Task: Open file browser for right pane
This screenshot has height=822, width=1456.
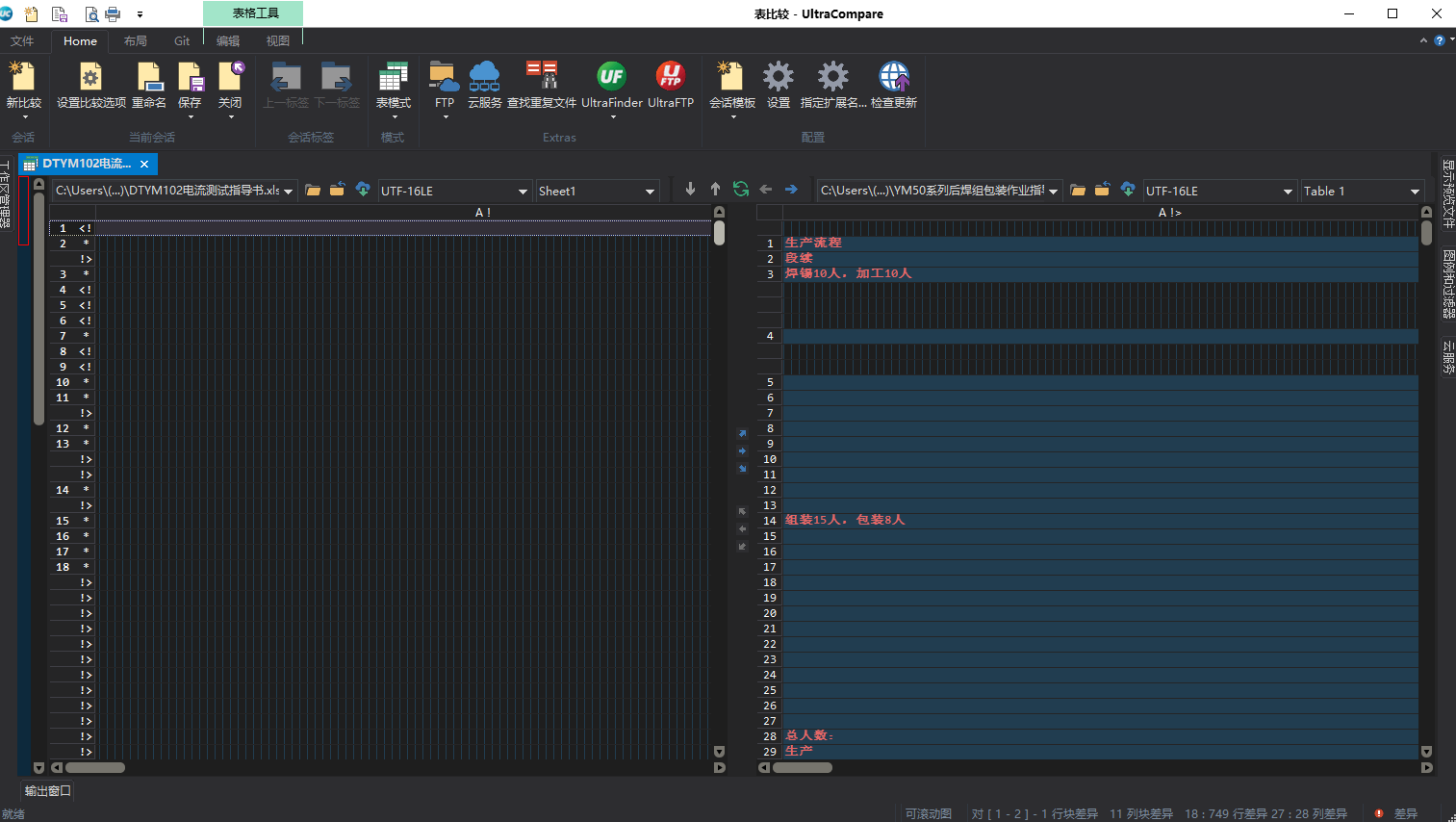Action: 1078,191
